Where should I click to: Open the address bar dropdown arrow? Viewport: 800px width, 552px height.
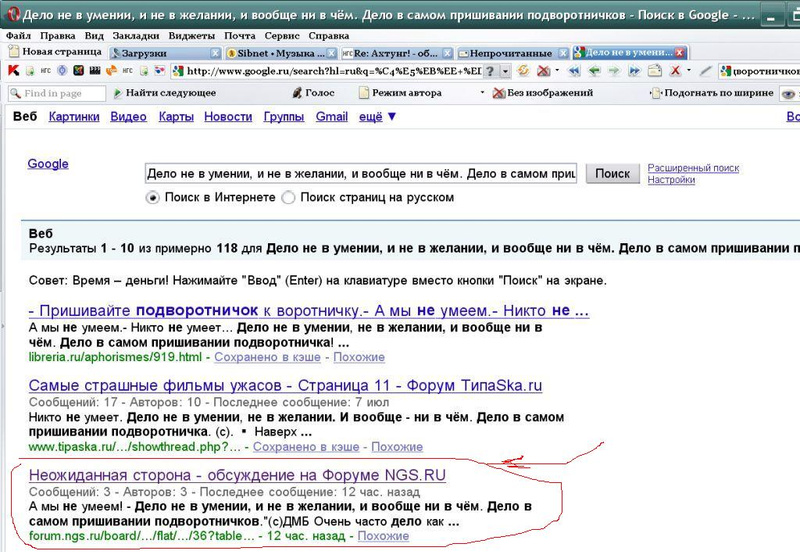(x=506, y=71)
